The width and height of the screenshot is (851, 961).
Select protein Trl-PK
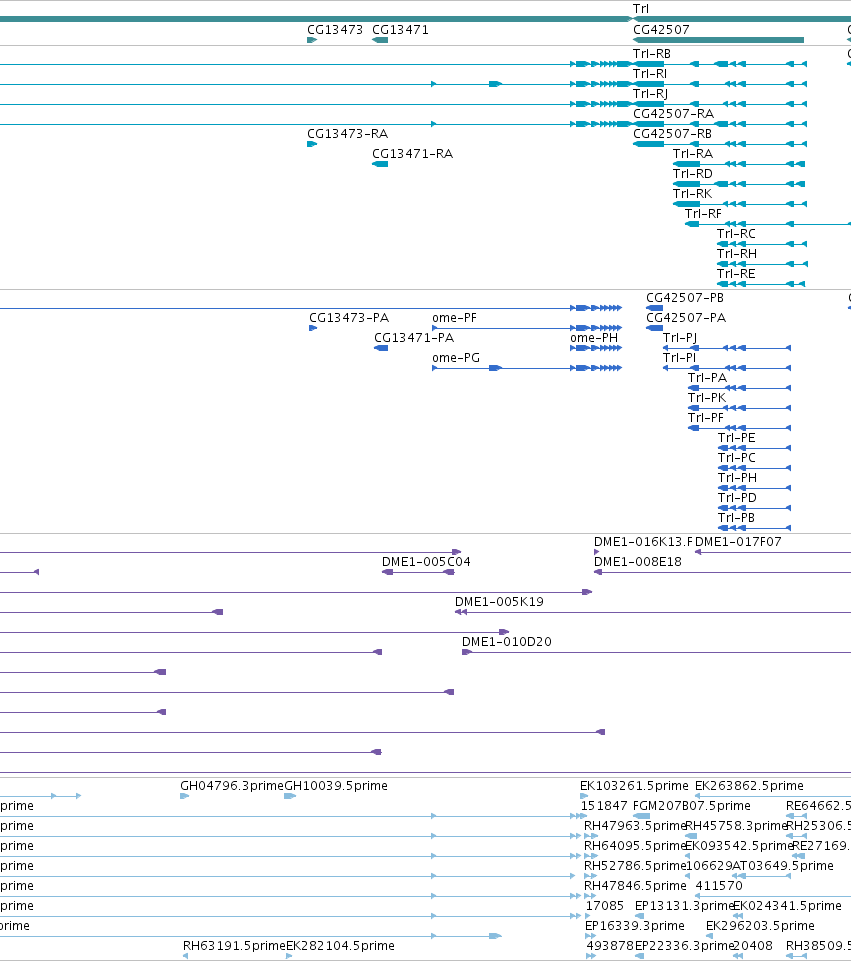(x=707, y=398)
